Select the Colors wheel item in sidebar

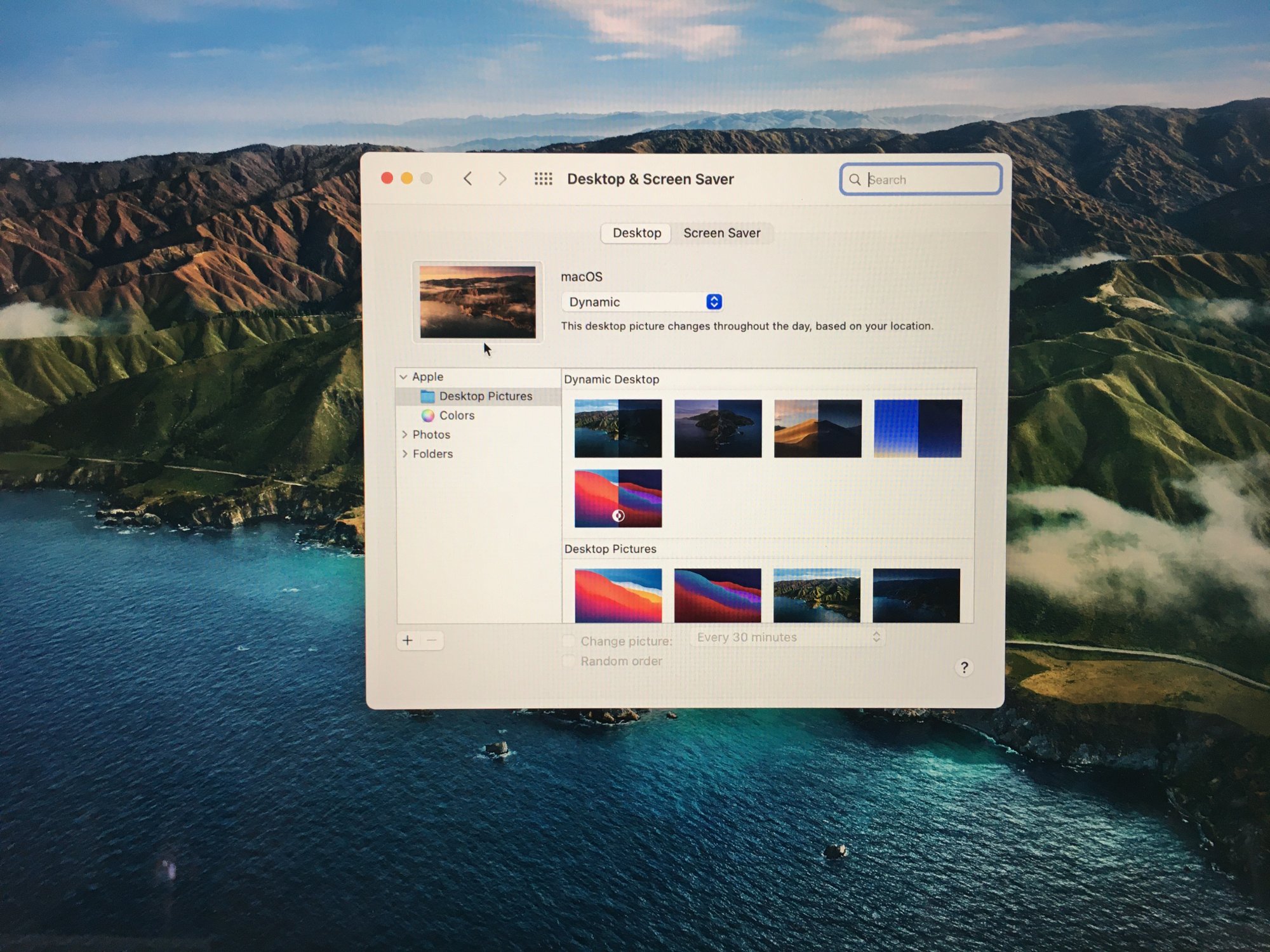pyautogui.click(x=456, y=416)
